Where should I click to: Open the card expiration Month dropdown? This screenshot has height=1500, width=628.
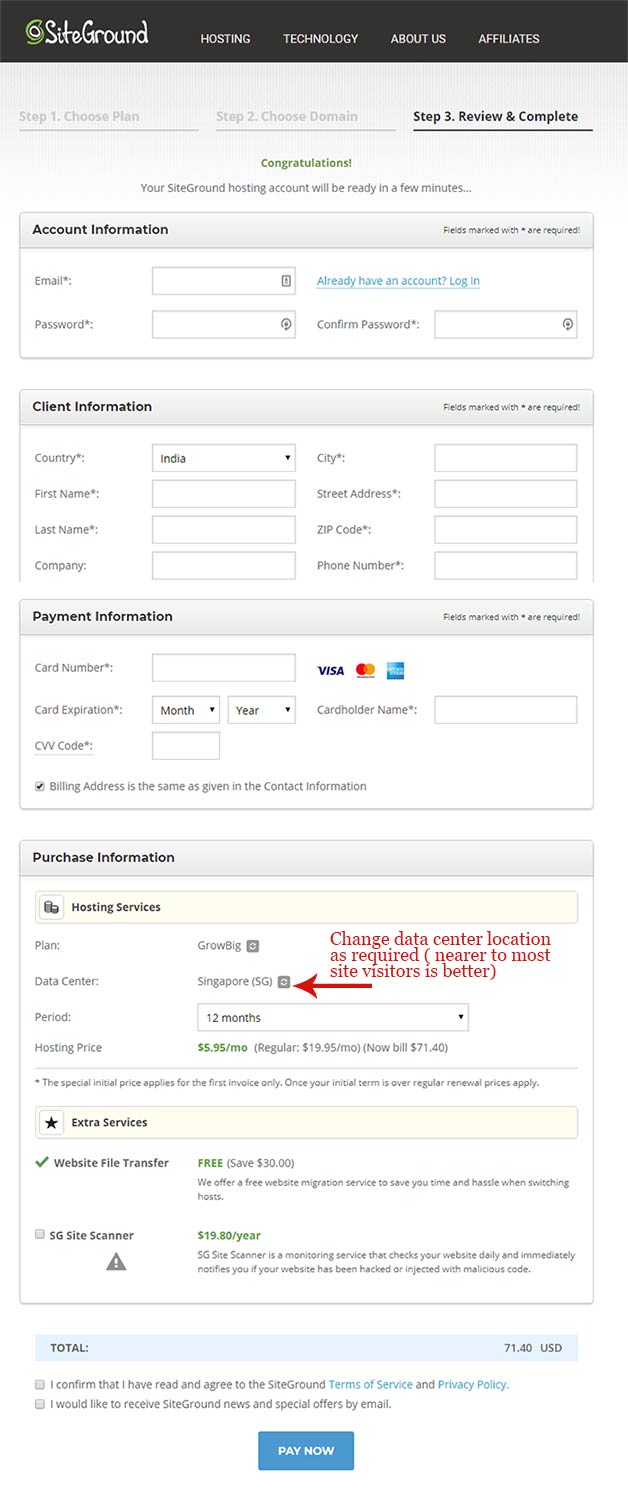click(186, 710)
